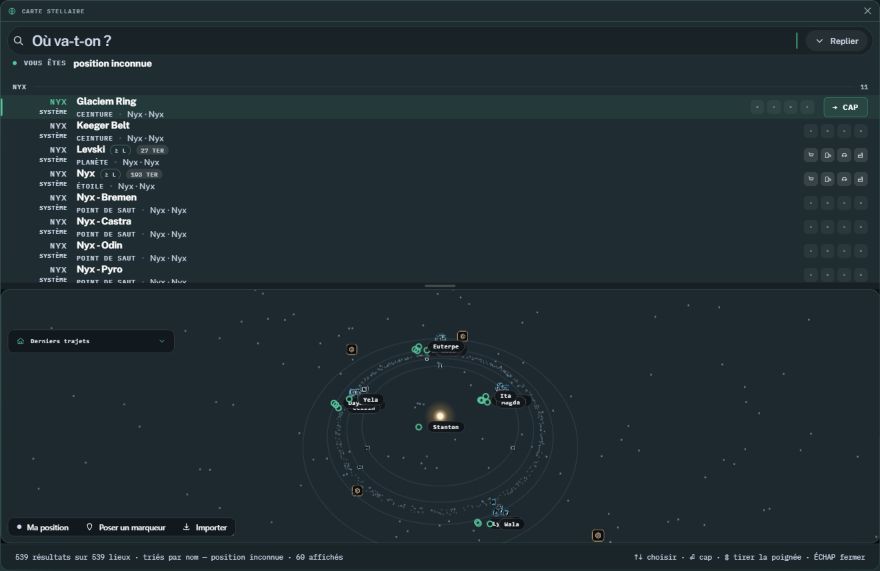Click the Ita label on the map
Screen dimensions: 880x571
[505, 396]
